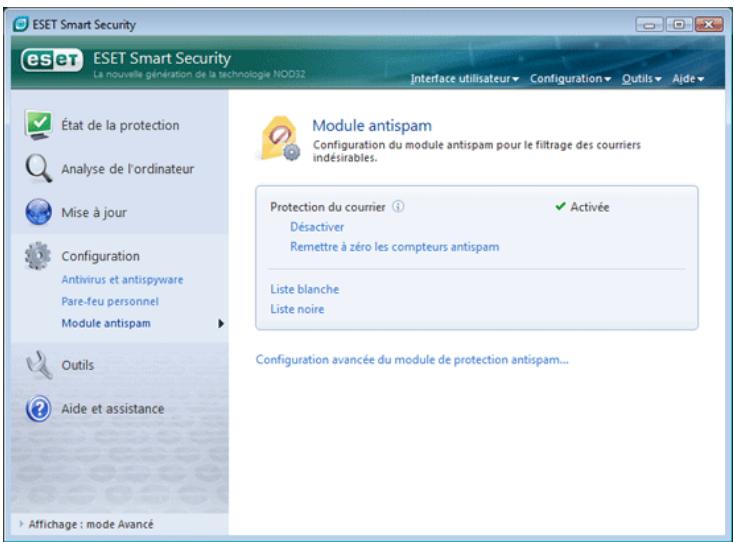The height and width of the screenshot is (542, 734).
Task: Click the Protection du courrier label
Action: (x=328, y=207)
